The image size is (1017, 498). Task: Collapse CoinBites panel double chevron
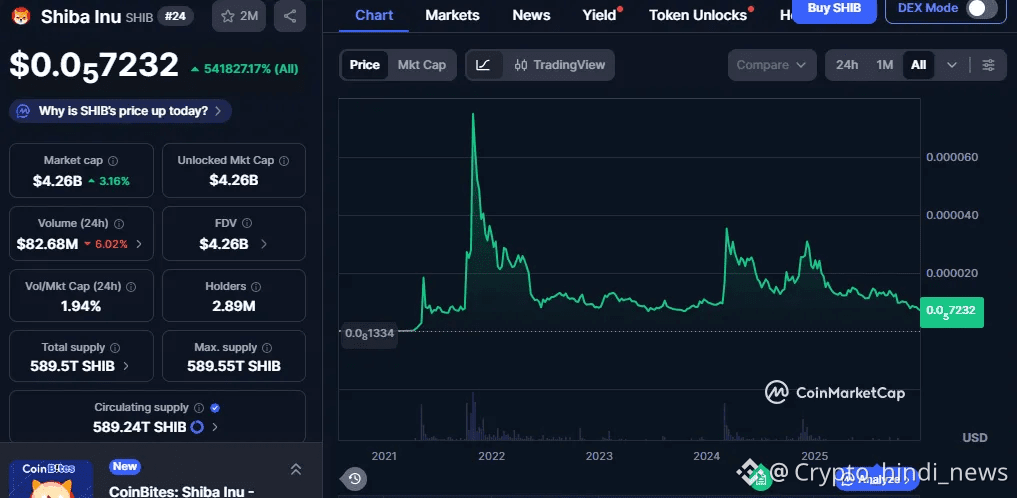point(295,468)
